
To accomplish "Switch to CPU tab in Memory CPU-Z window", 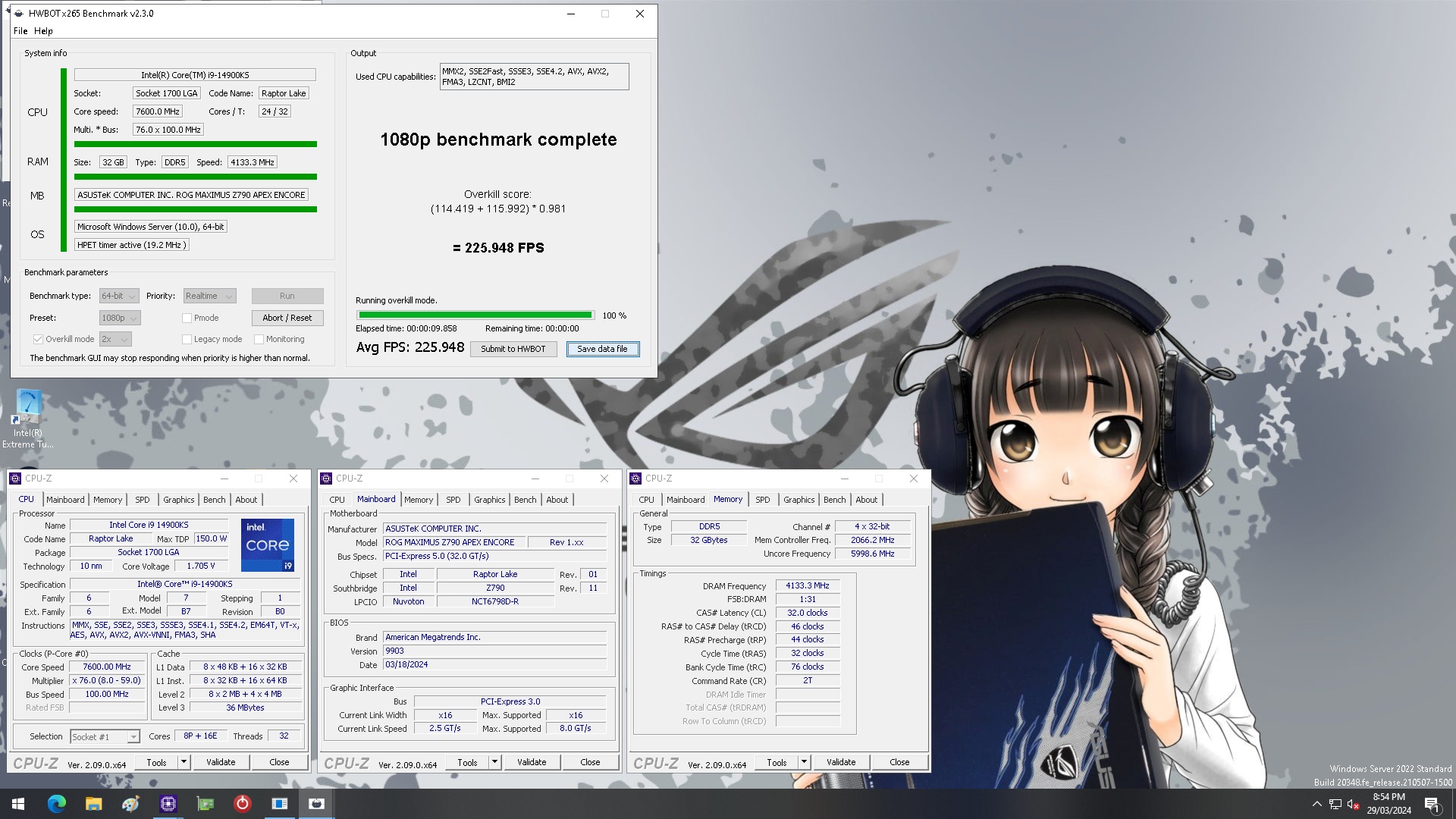I will point(646,500).
